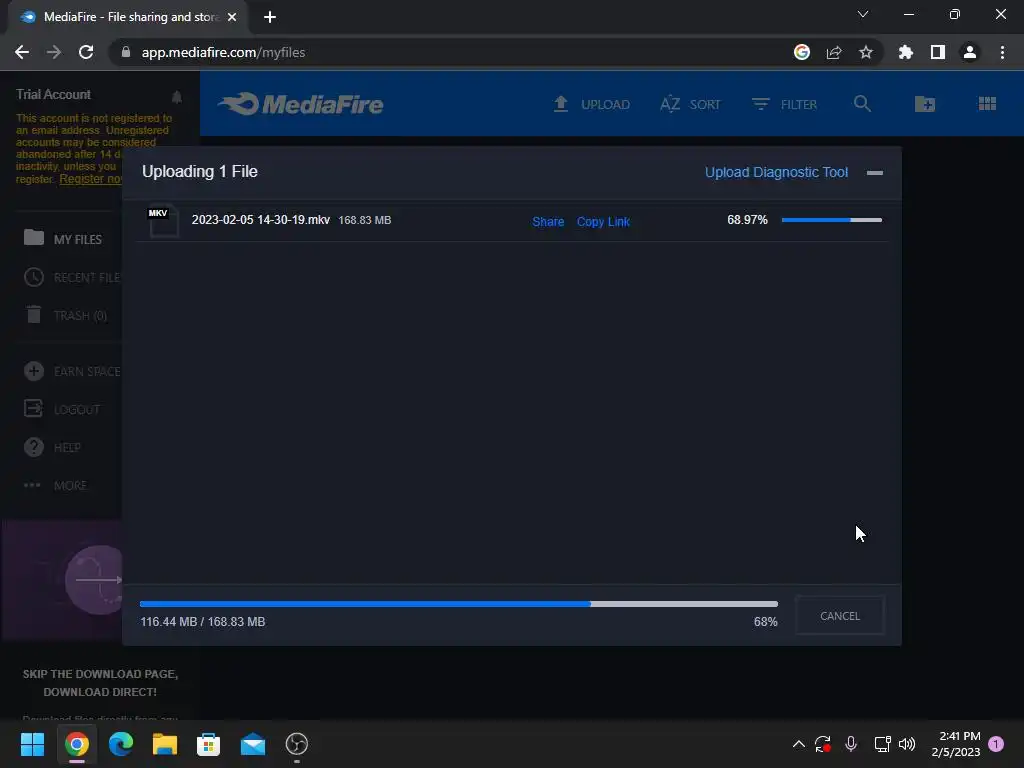Click the volume tray icon
1024x768 pixels.
click(907, 744)
